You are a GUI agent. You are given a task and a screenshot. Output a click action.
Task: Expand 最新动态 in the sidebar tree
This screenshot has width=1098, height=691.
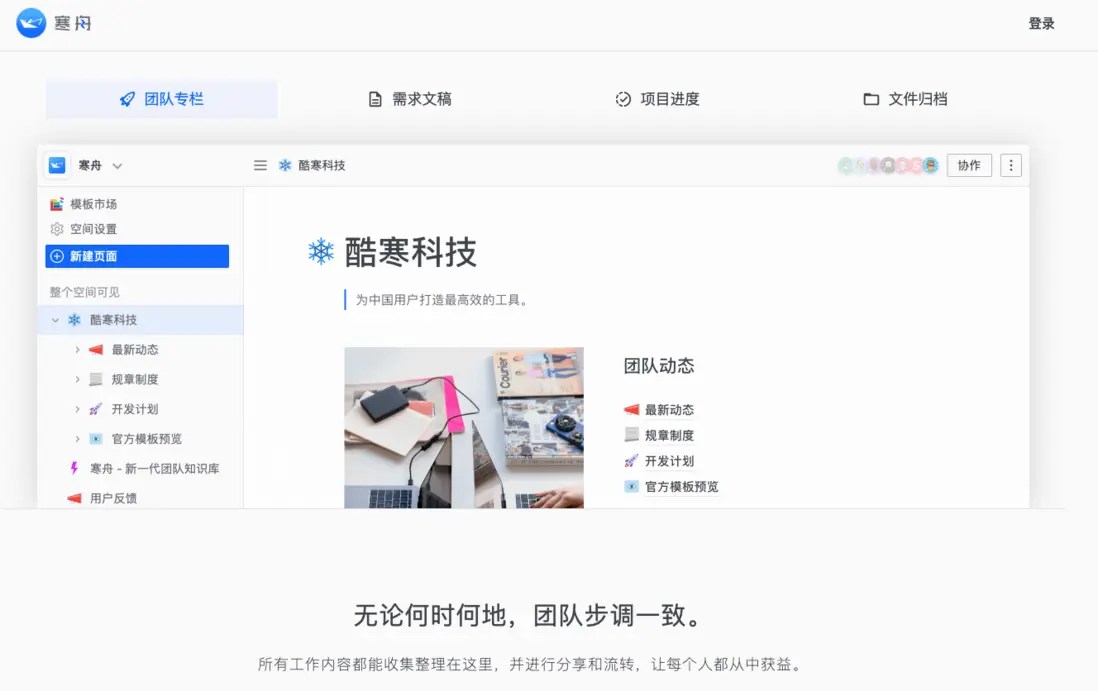coord(76,349)
